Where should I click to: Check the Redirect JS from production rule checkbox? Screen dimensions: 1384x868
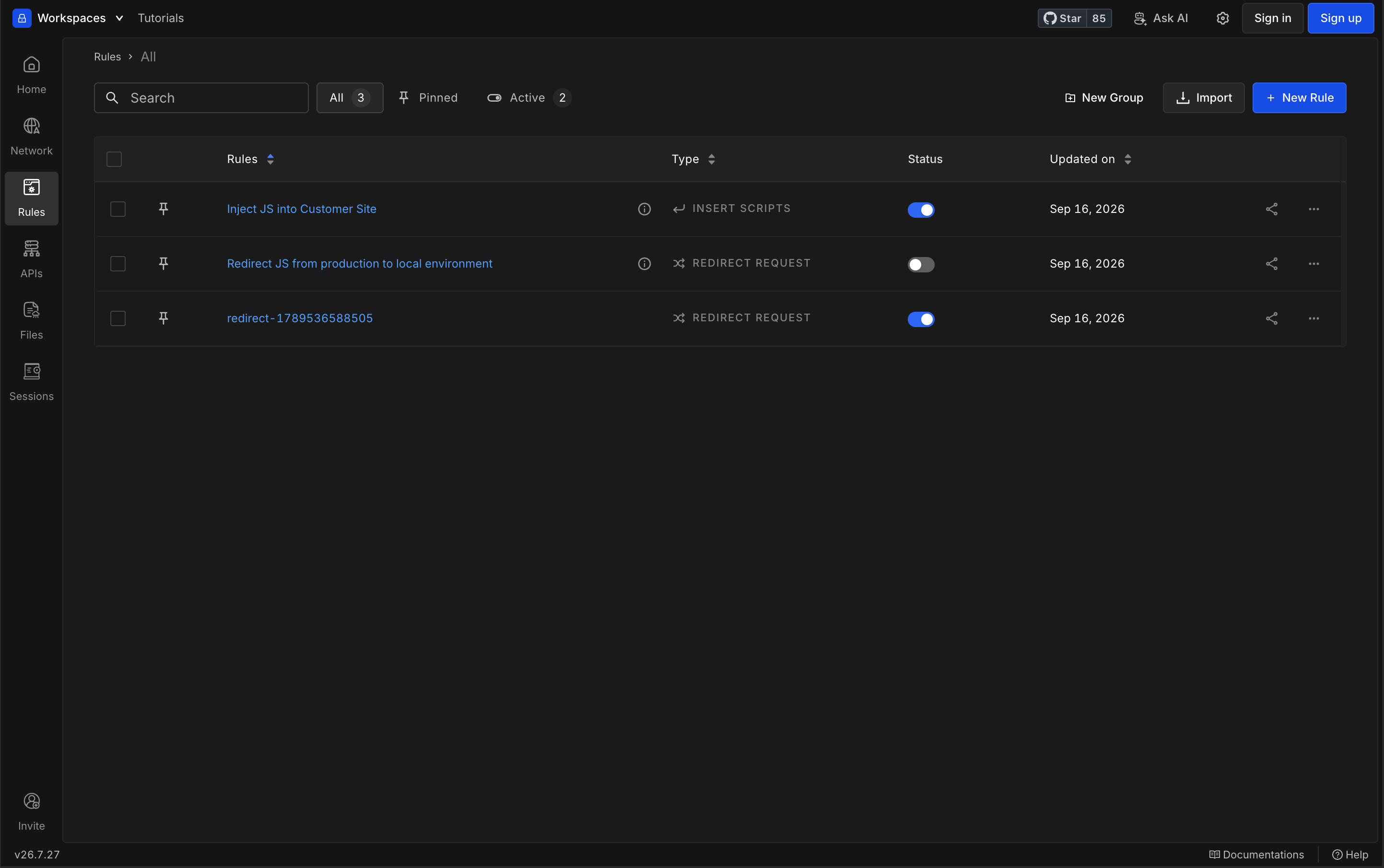pos(117,263)
